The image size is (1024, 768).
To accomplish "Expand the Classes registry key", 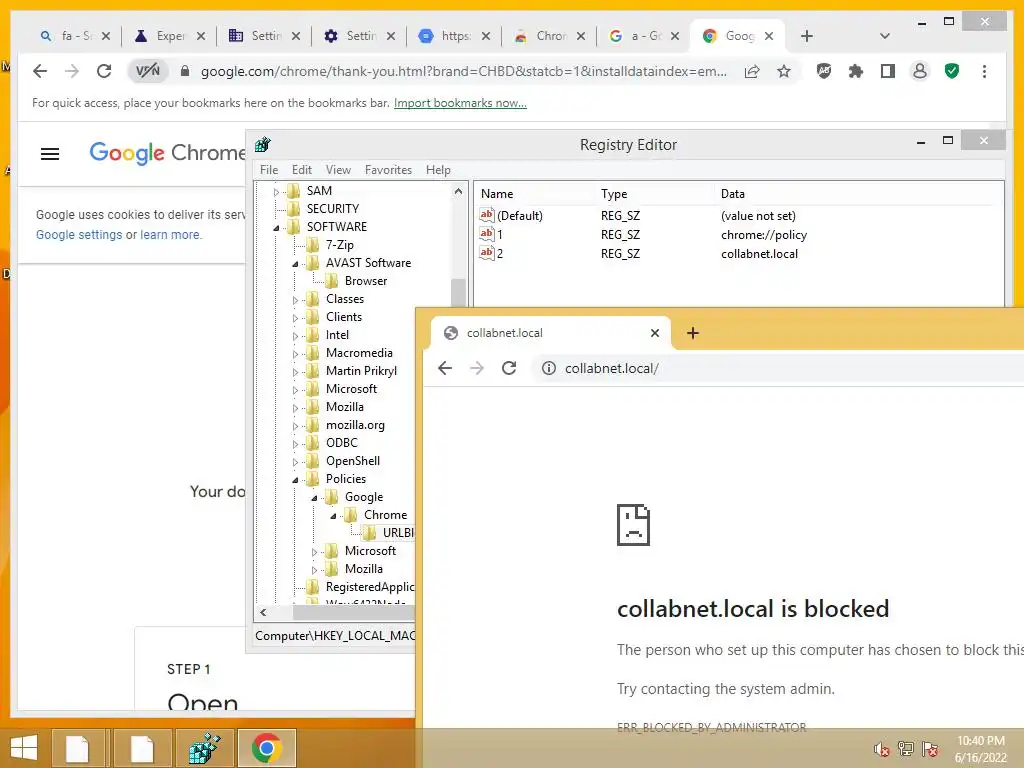I will pos(295,300).
